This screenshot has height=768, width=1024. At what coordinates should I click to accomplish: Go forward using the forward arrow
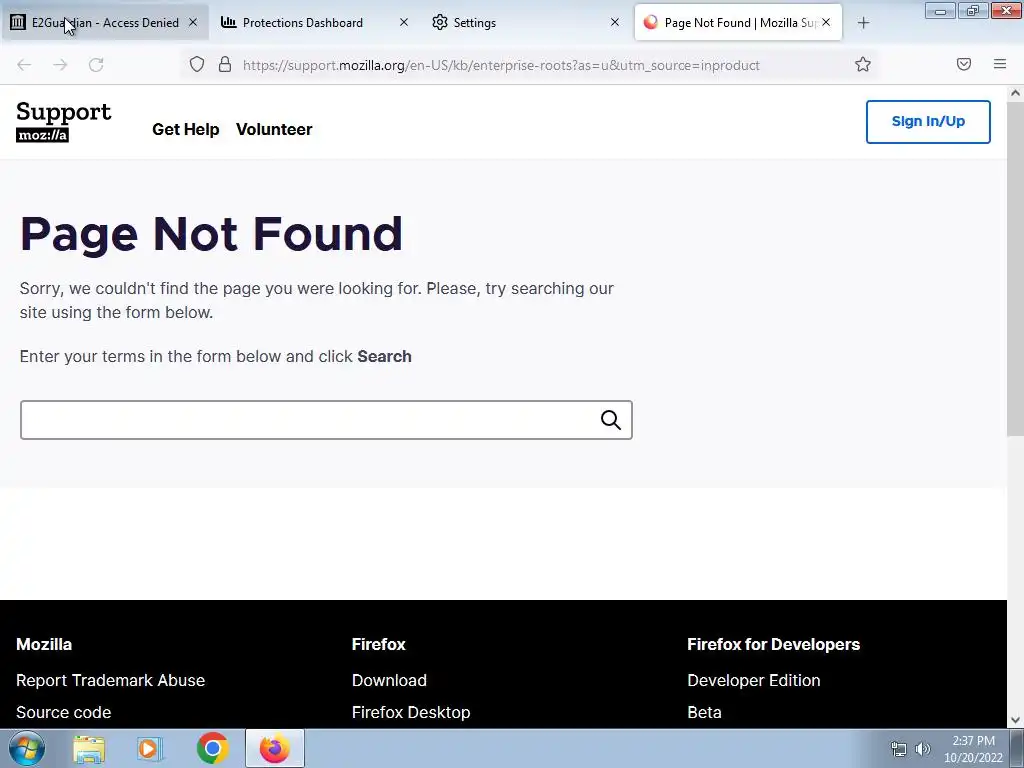[60, 65]
